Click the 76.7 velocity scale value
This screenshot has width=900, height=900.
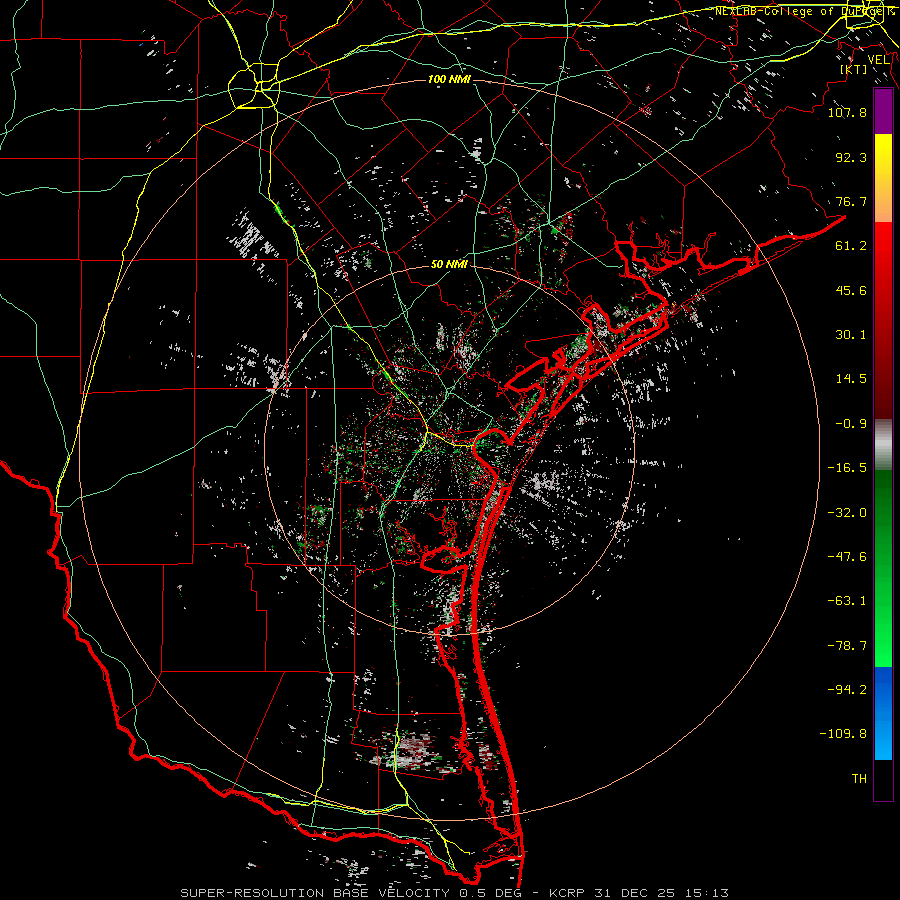click(851, 201)
